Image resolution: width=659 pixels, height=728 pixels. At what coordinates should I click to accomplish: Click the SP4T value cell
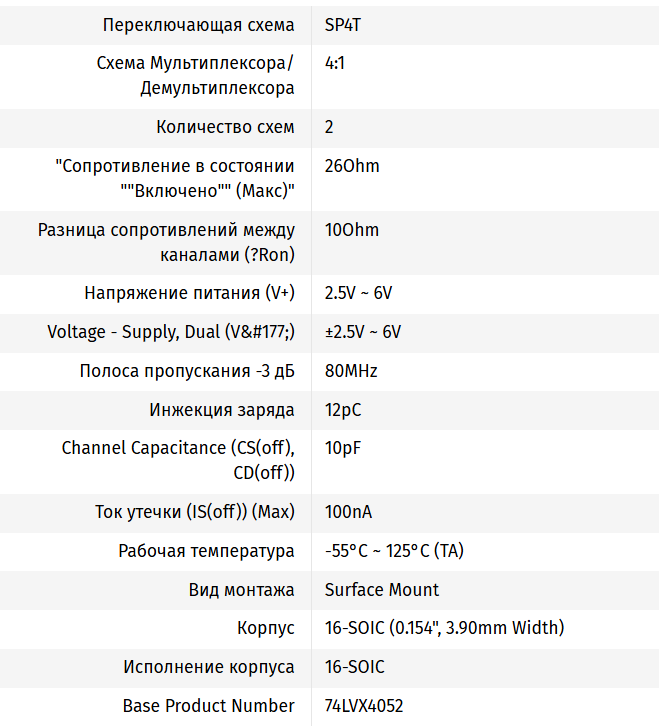point(345,25)
